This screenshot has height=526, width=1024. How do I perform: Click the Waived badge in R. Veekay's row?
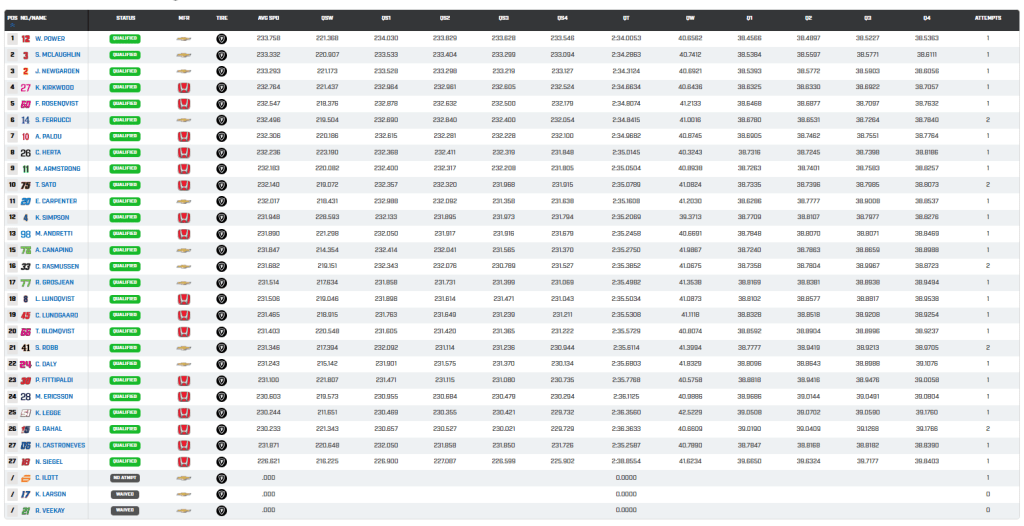(x=125, y=510)
